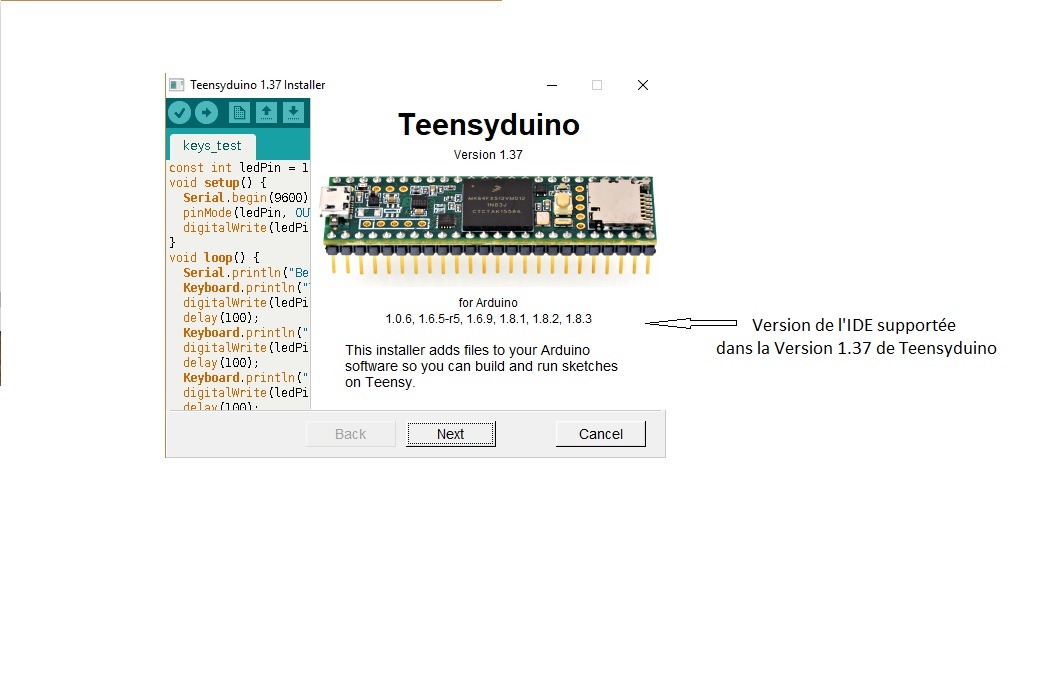Click the 'for Arduino' text
The height and width of the screenshot is (687, 1058).
coord(488,303)
